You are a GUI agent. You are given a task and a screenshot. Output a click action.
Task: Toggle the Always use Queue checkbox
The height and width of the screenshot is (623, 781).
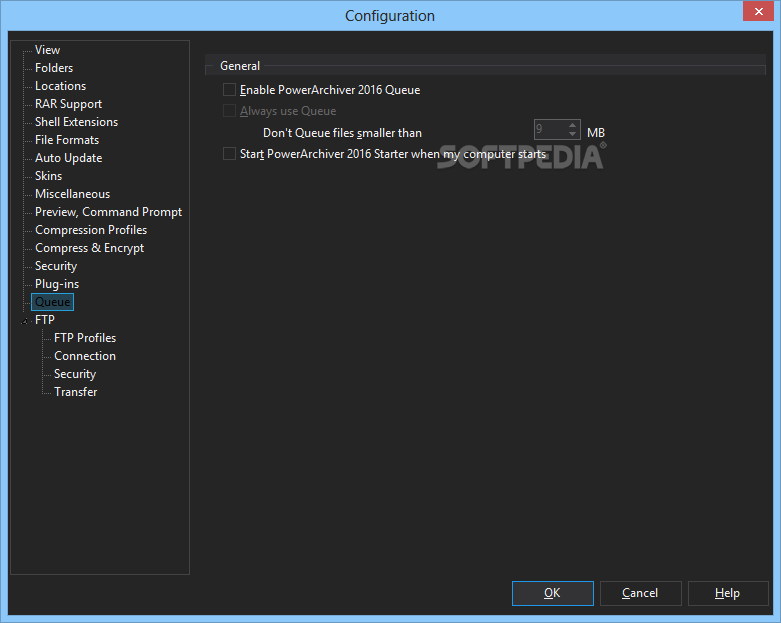coord(229,111)
